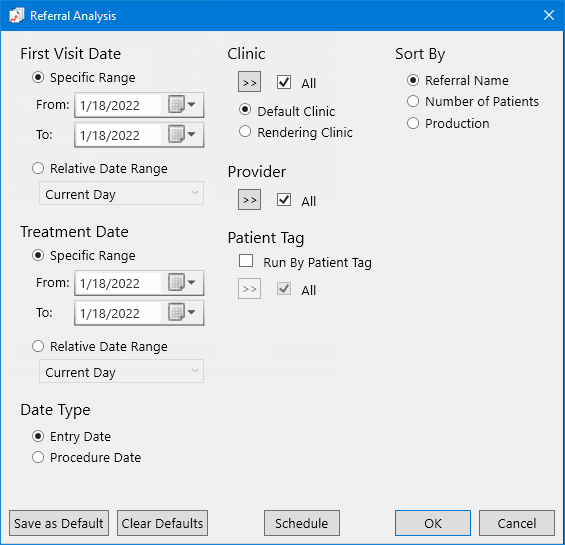The height and width of the screenshot is (545, 565).
Task: Click the Referral Analysis title bar icon
Action: [x=16, y=15]
